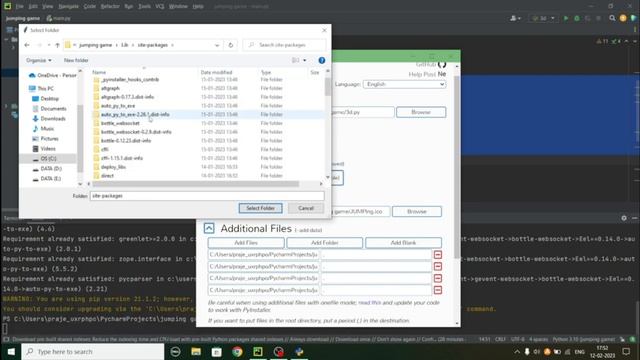The image size is (640, 360).
Task: Remove the second additional file entry
Action: (x=438, y=267)
